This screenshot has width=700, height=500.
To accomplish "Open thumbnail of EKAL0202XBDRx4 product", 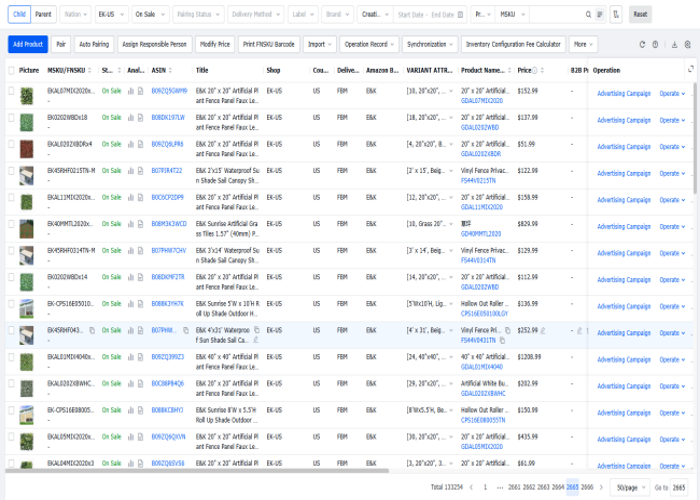I will 27,150.
